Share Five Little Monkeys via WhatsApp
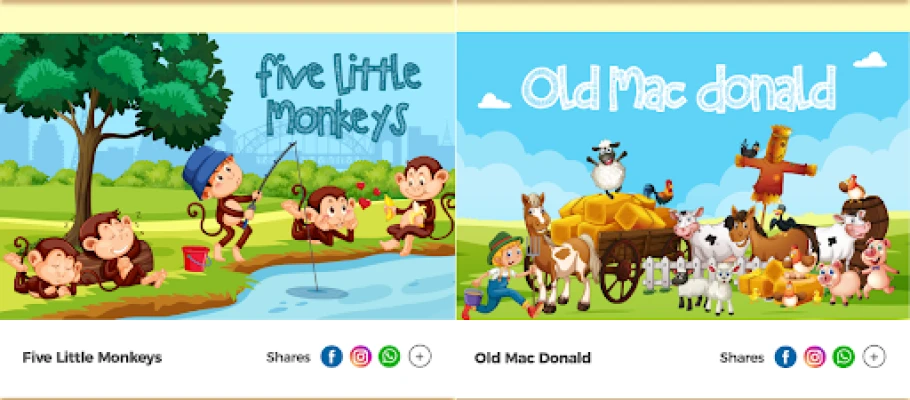 389,356
